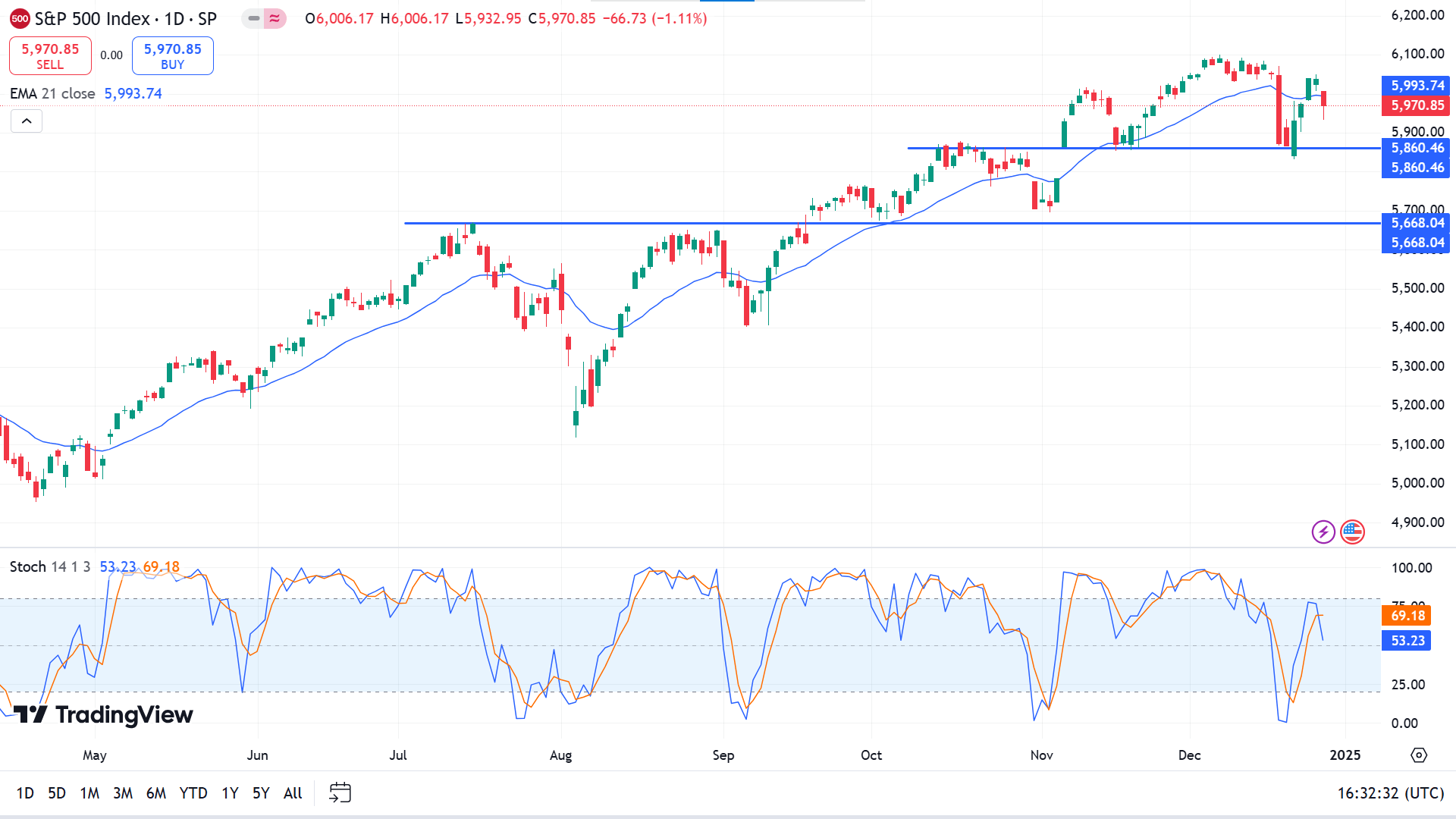Image resolution: width=1456 pixels, height=819 pixels.
Task: Click the 2025 label on time axis
Action: [1345, 755]
